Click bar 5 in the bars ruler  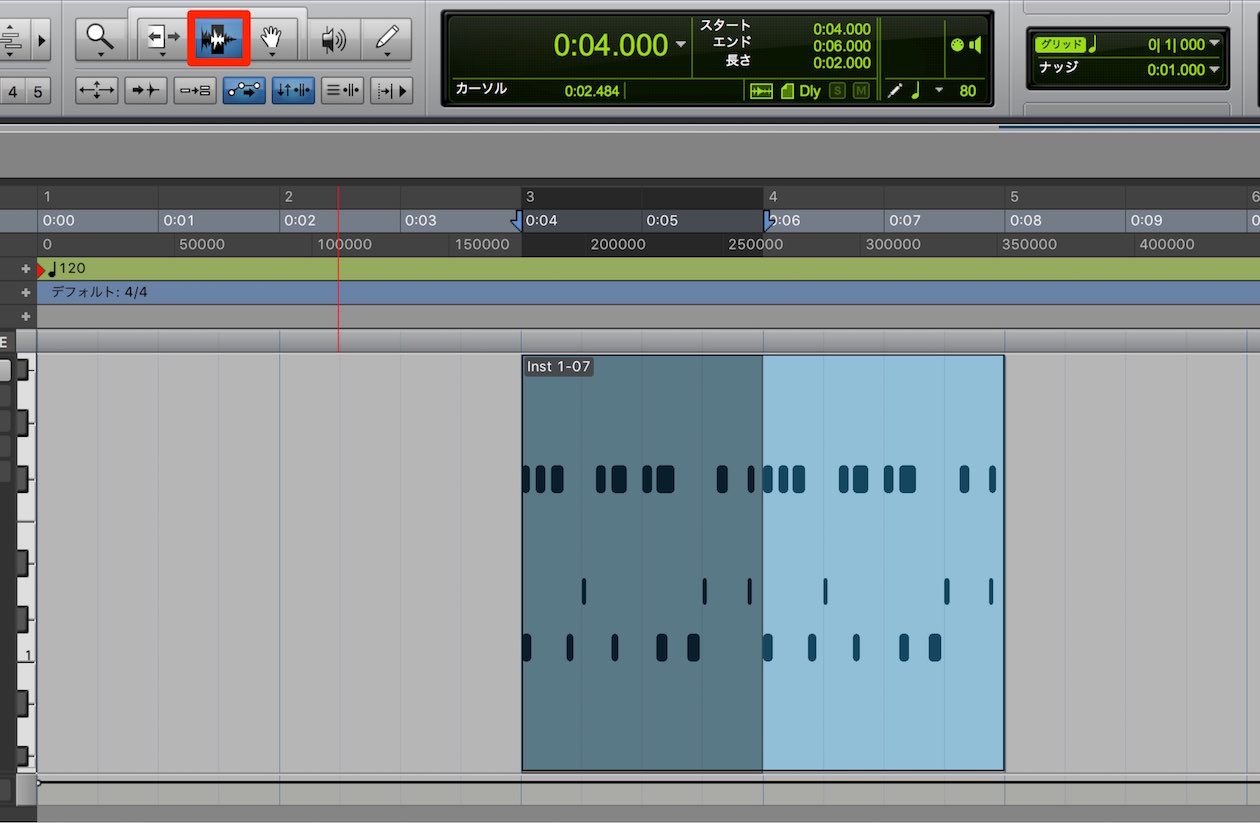pos(1014,197)
